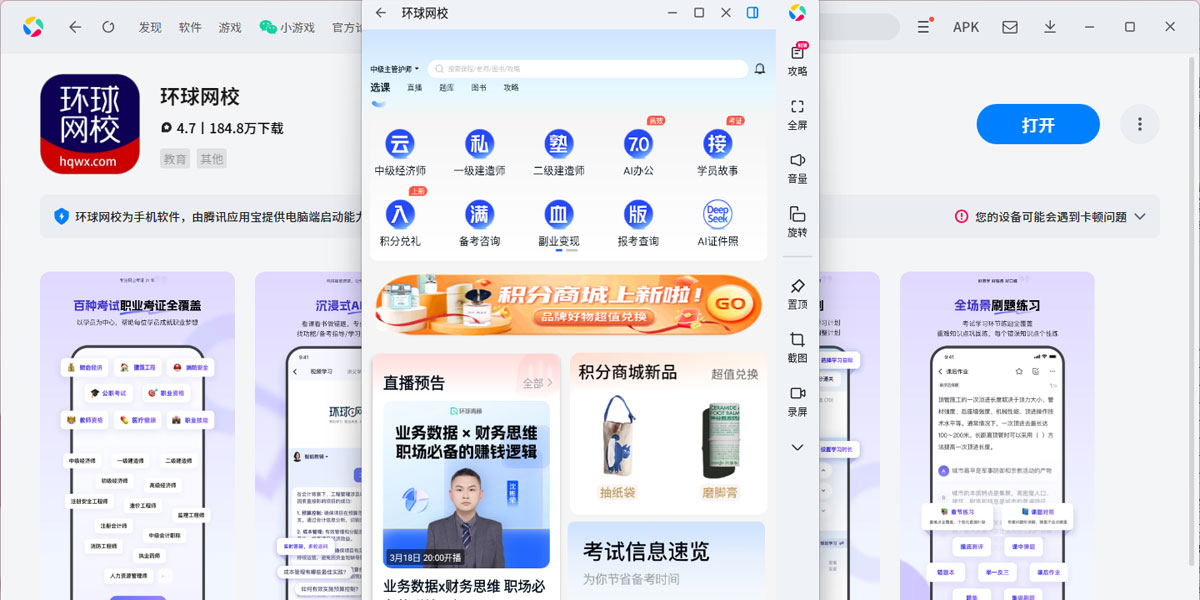Open the 报考查询 icon
The image size is (1200, 600).
click(638, 224)
